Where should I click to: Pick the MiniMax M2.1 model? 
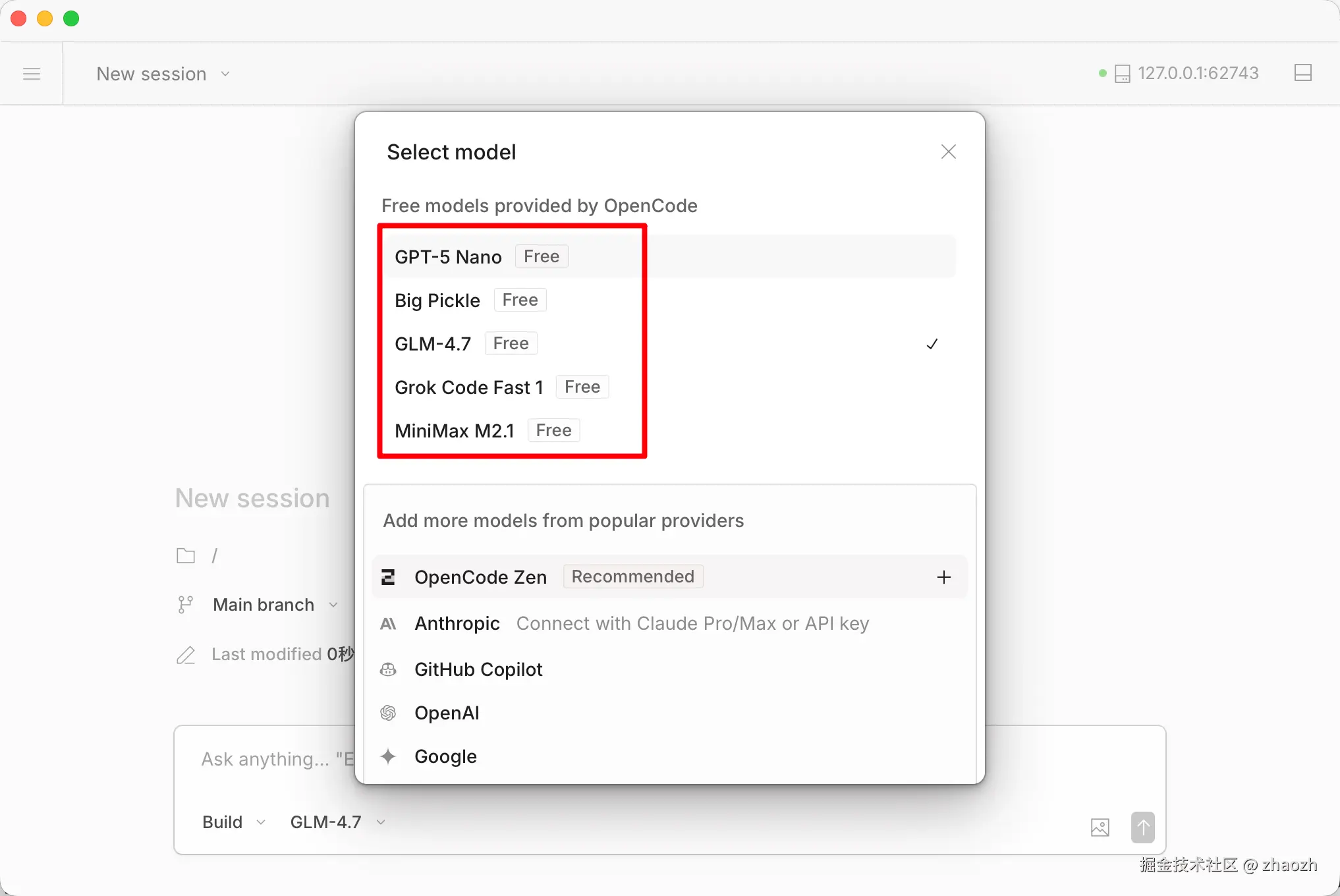click(455, 431)
